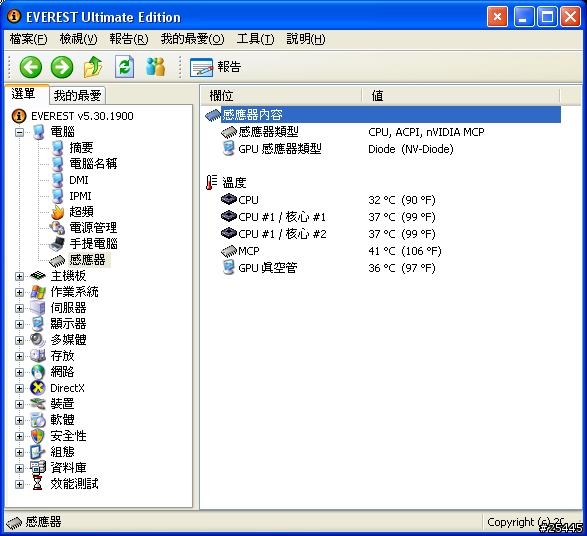This screenshot has width=587, height=536.
Task: Expand the 主機板 tree node
Action: coord(19,276)
